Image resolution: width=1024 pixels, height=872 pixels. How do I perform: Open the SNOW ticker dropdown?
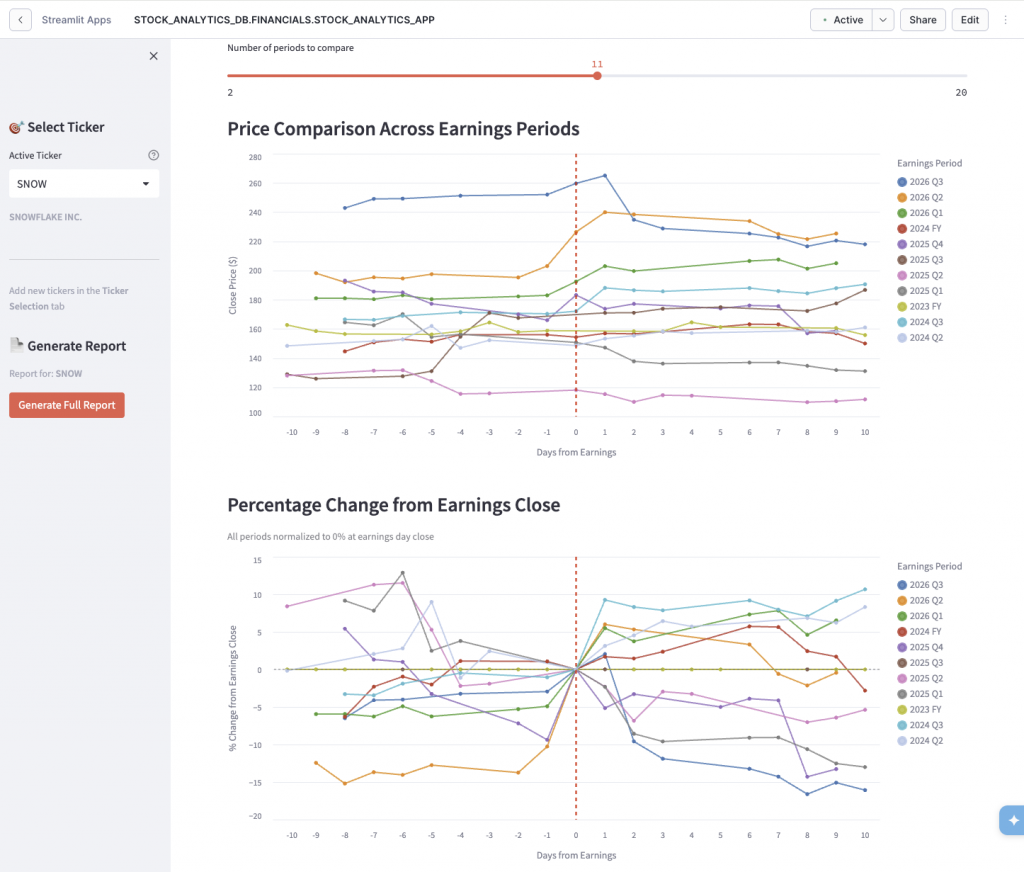point(84,184)
